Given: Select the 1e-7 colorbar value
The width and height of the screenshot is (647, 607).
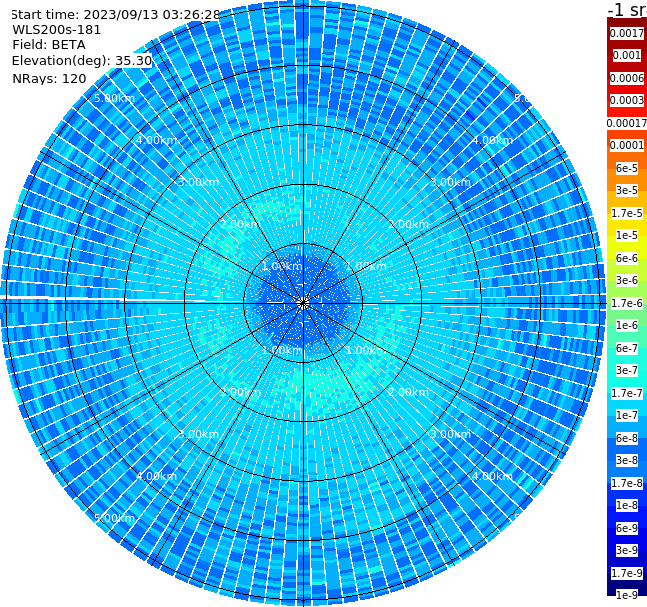Looking at the screenshot, I should [627, 415].
